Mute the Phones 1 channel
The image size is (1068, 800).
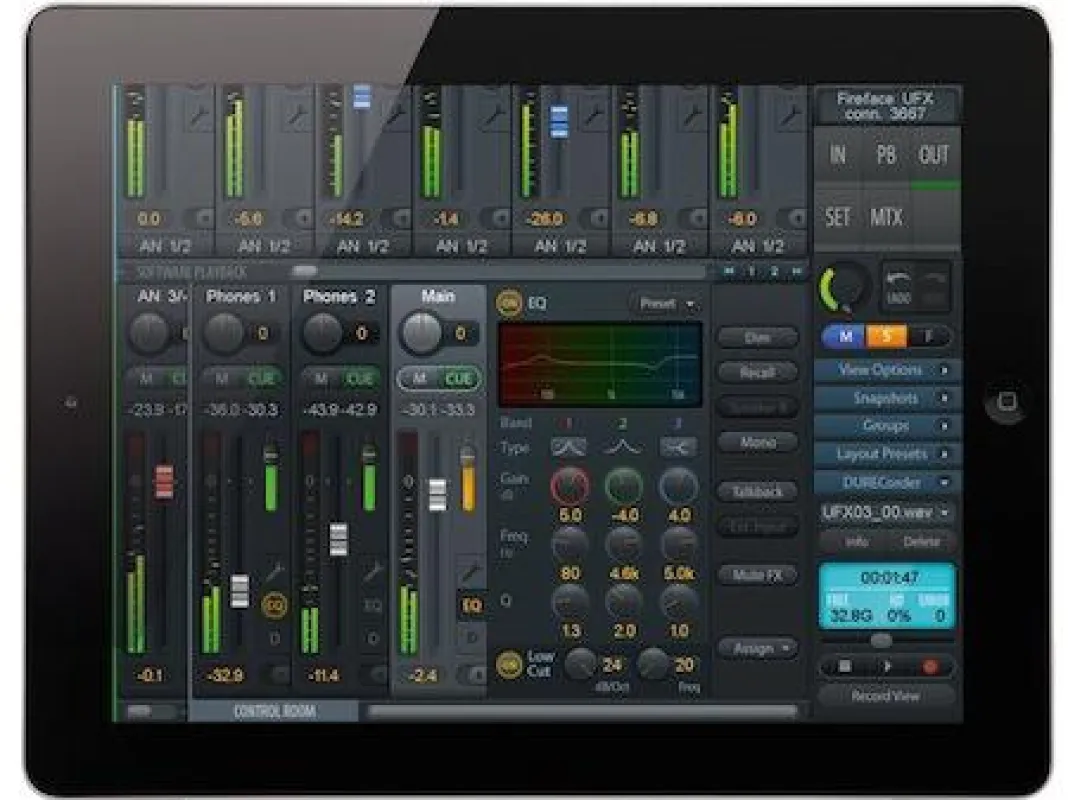[x=221, y=379]
